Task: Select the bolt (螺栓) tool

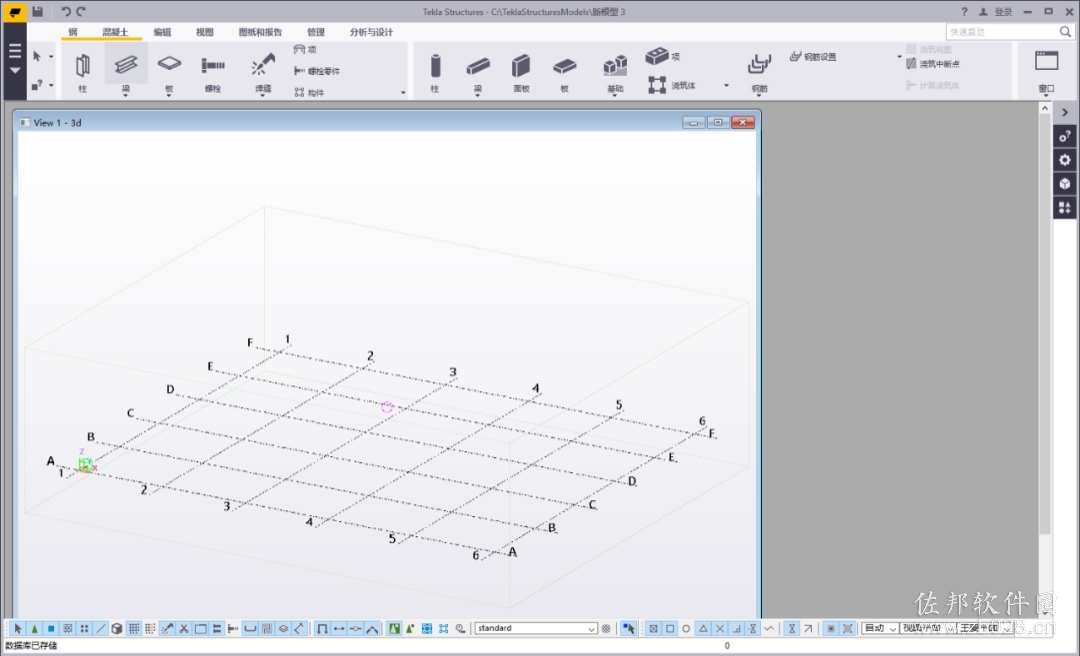Action: coord(213,72)
